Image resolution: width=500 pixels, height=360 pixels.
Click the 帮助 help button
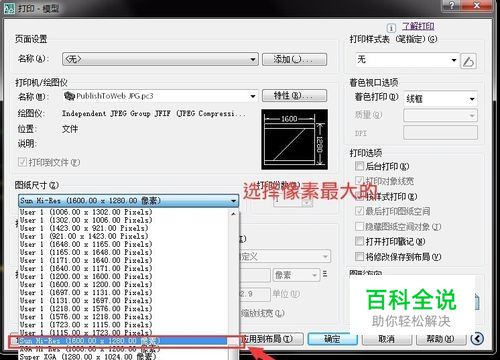(x=440, y=339)
